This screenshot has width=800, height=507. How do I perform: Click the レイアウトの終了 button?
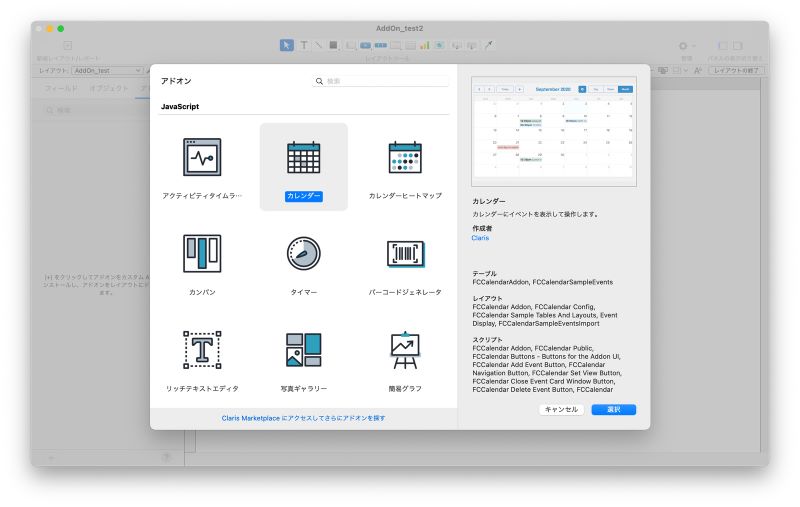coord(736,70)
